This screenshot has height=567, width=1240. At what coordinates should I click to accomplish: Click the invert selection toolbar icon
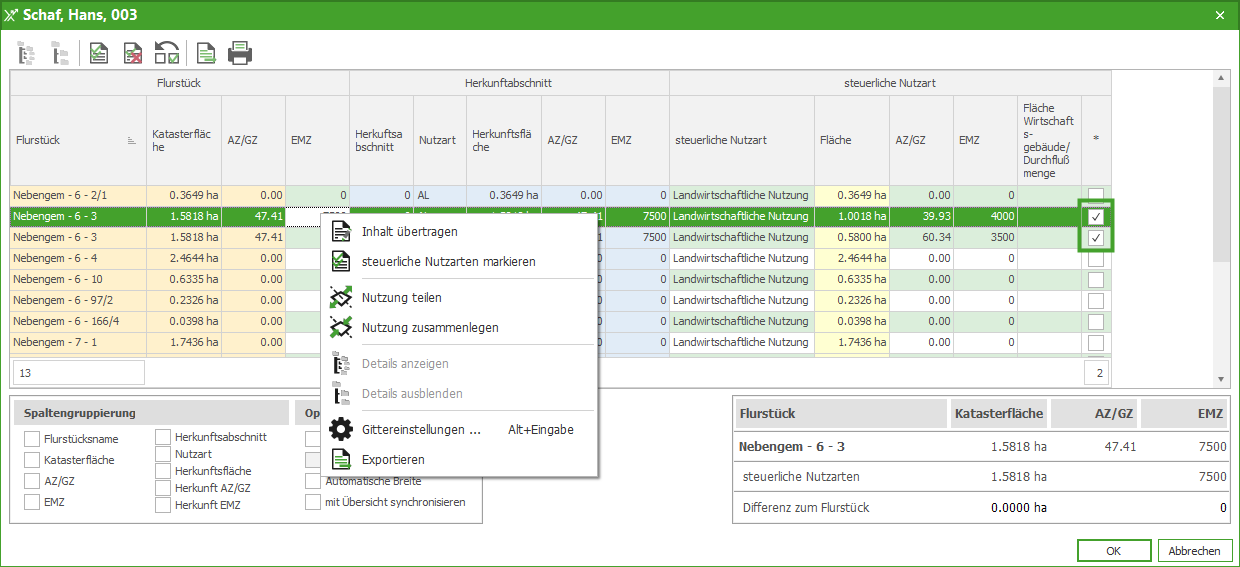(167, 52)
